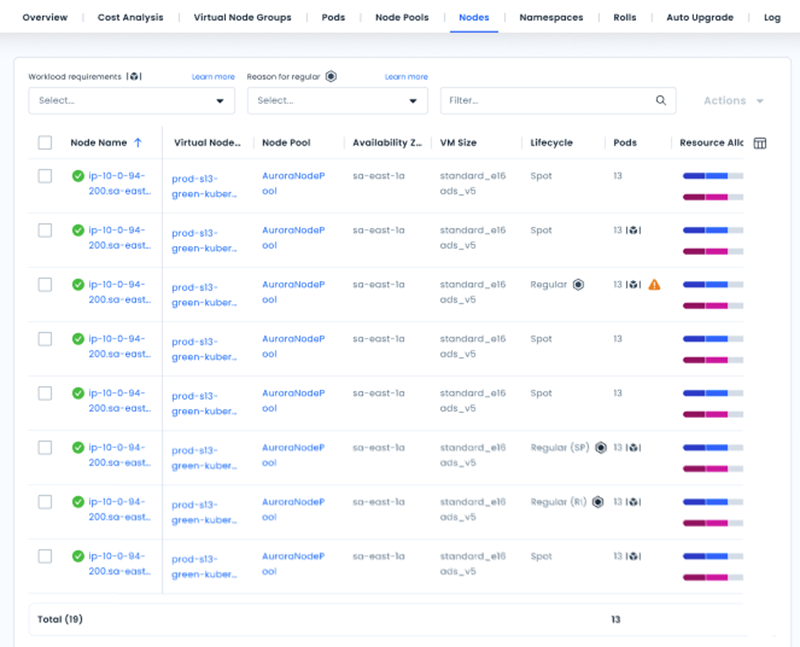Tick the select-all checkbox in table header

[45, 143]
